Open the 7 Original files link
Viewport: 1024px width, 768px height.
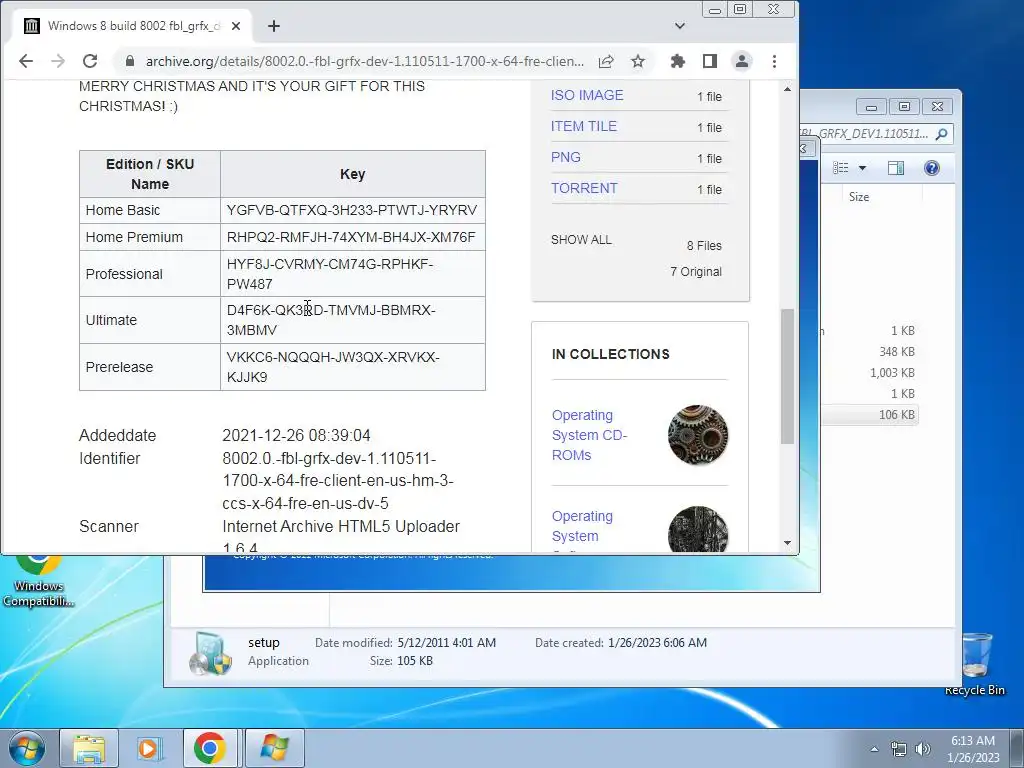(x=696, y=272)
